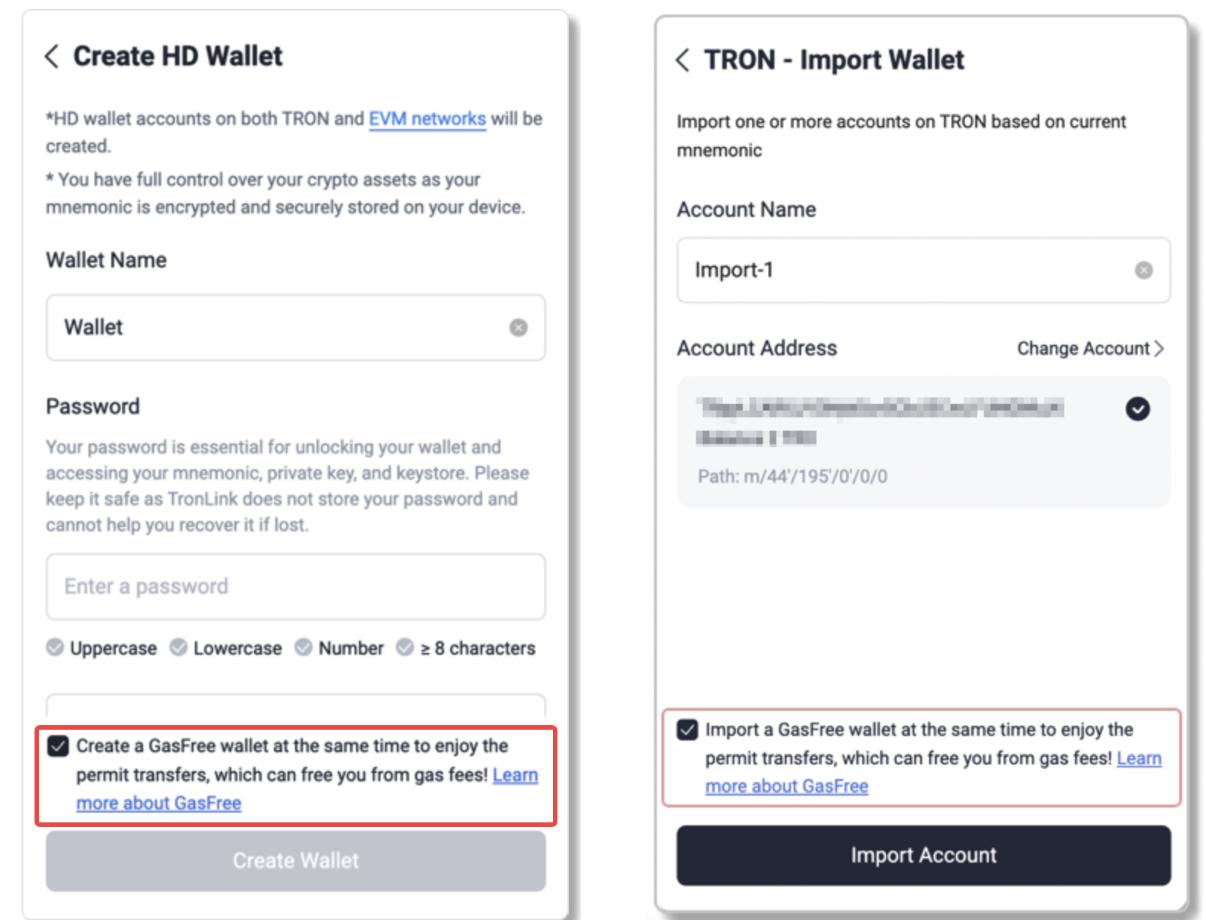Click the 8 characters requirement indicator icon
Viewport: 1206px width, 920px height.
coord(404,649)
